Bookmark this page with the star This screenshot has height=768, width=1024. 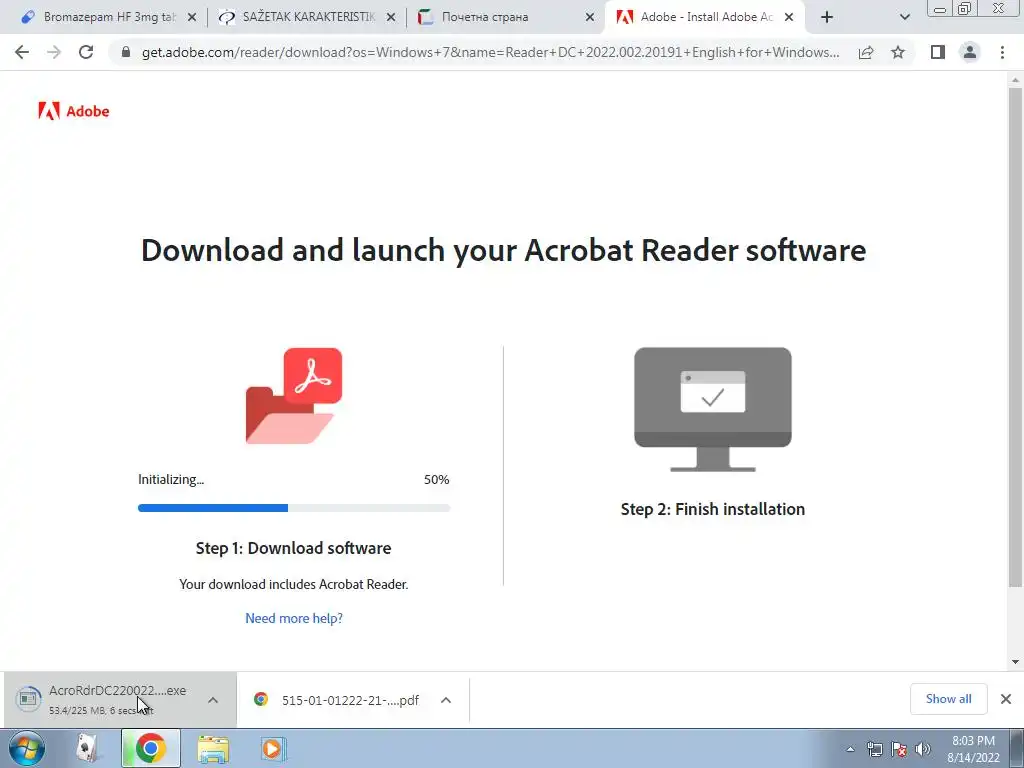click(x=899, y=52)
